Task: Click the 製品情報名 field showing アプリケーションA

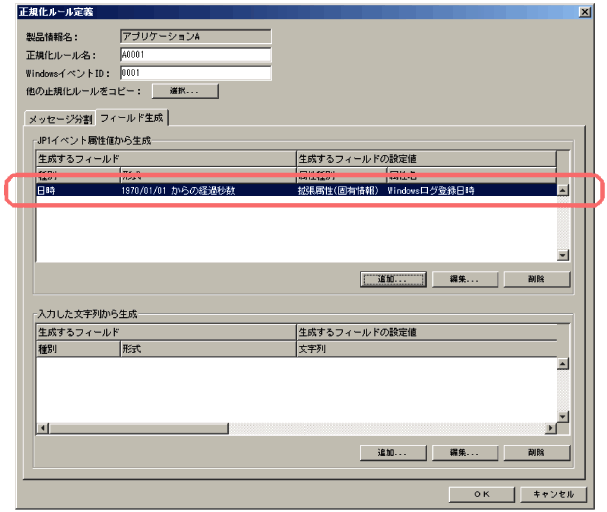Action: [195, 36]
